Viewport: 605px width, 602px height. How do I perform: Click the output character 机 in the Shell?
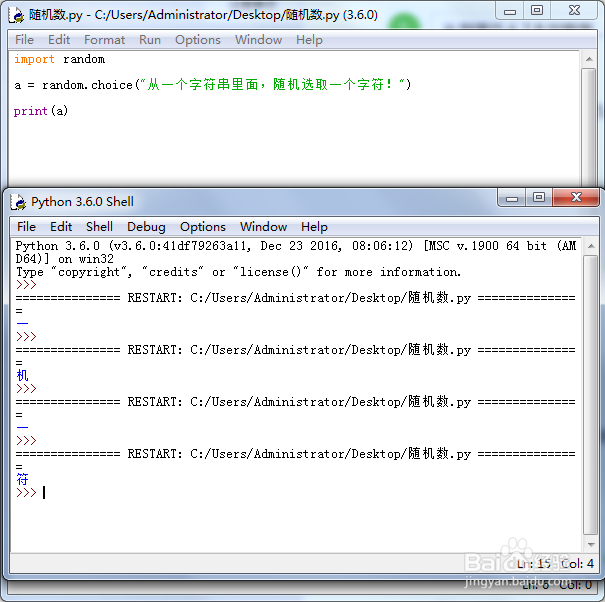pos(22,375)
